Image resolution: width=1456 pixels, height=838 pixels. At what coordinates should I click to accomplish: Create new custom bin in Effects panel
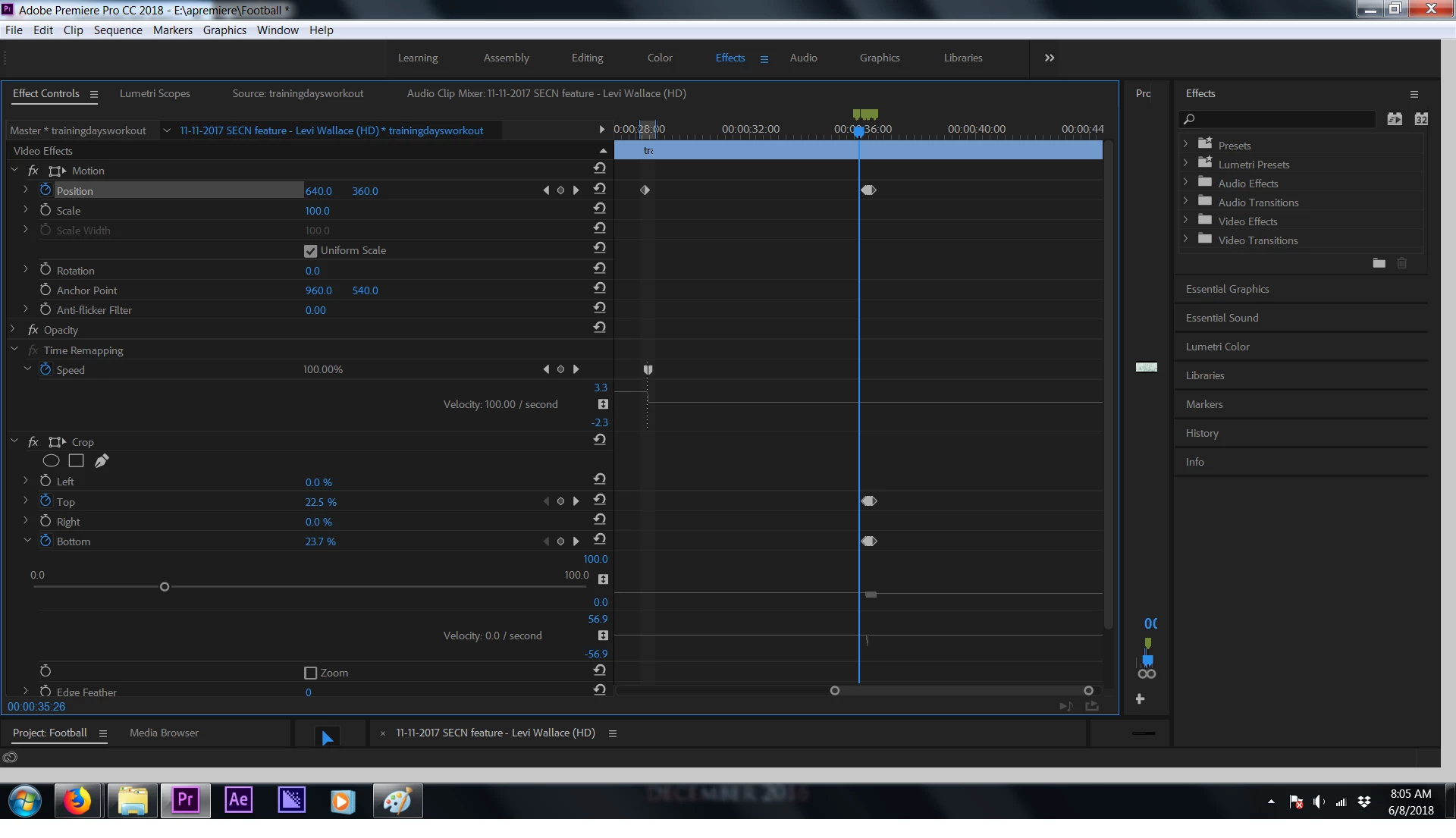point(1379,263)
